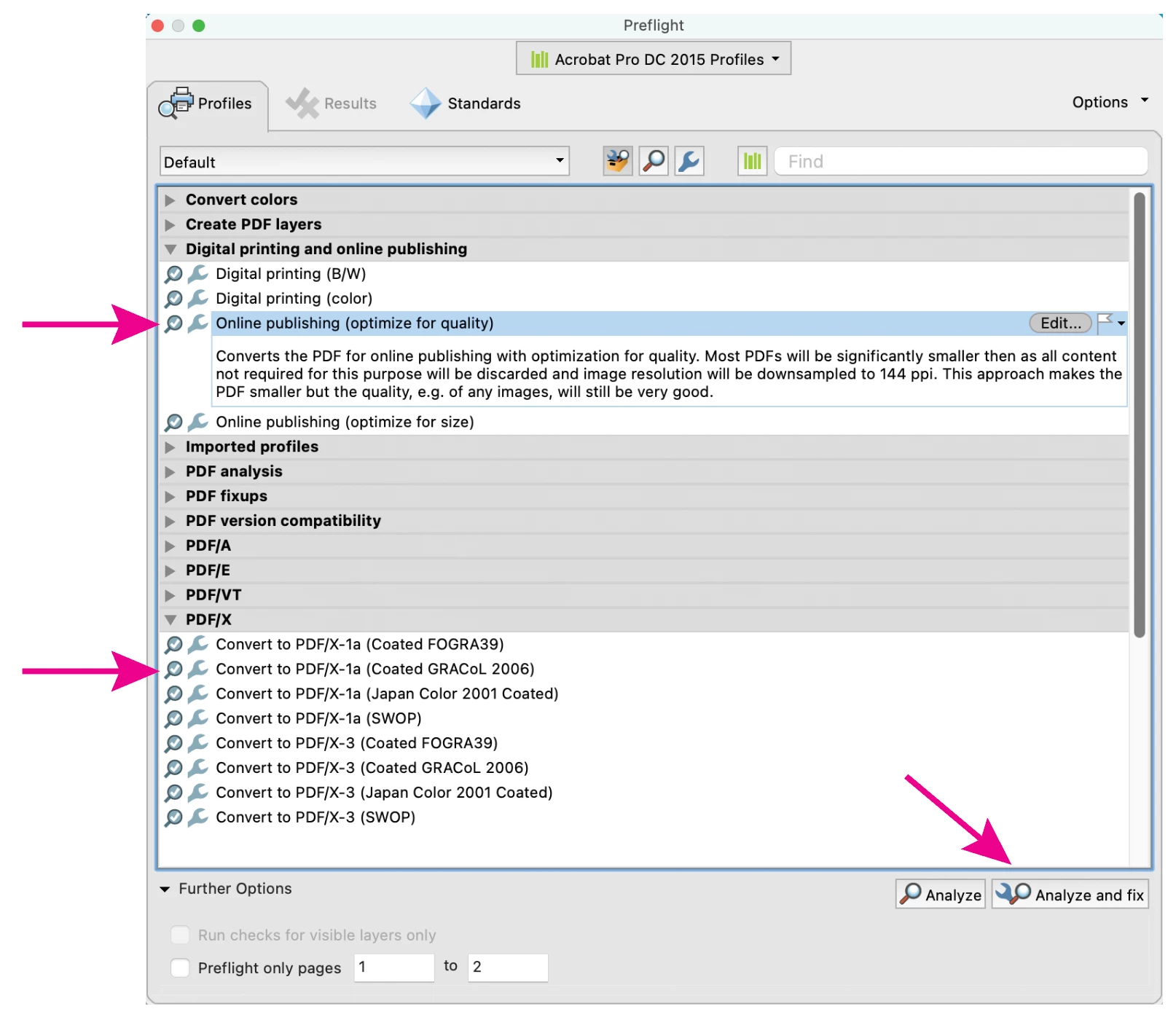Click the select single checks magnifier icon
Viewport: 1176px width, 1017px height.
pos(654,161)
